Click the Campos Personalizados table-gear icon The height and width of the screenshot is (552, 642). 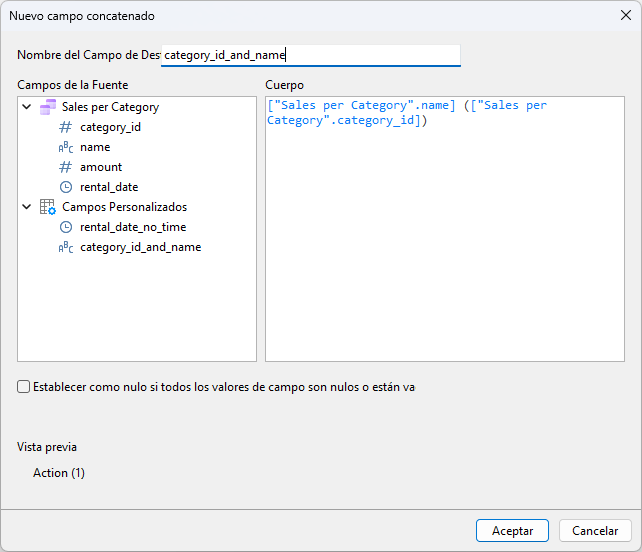(47, 207)
